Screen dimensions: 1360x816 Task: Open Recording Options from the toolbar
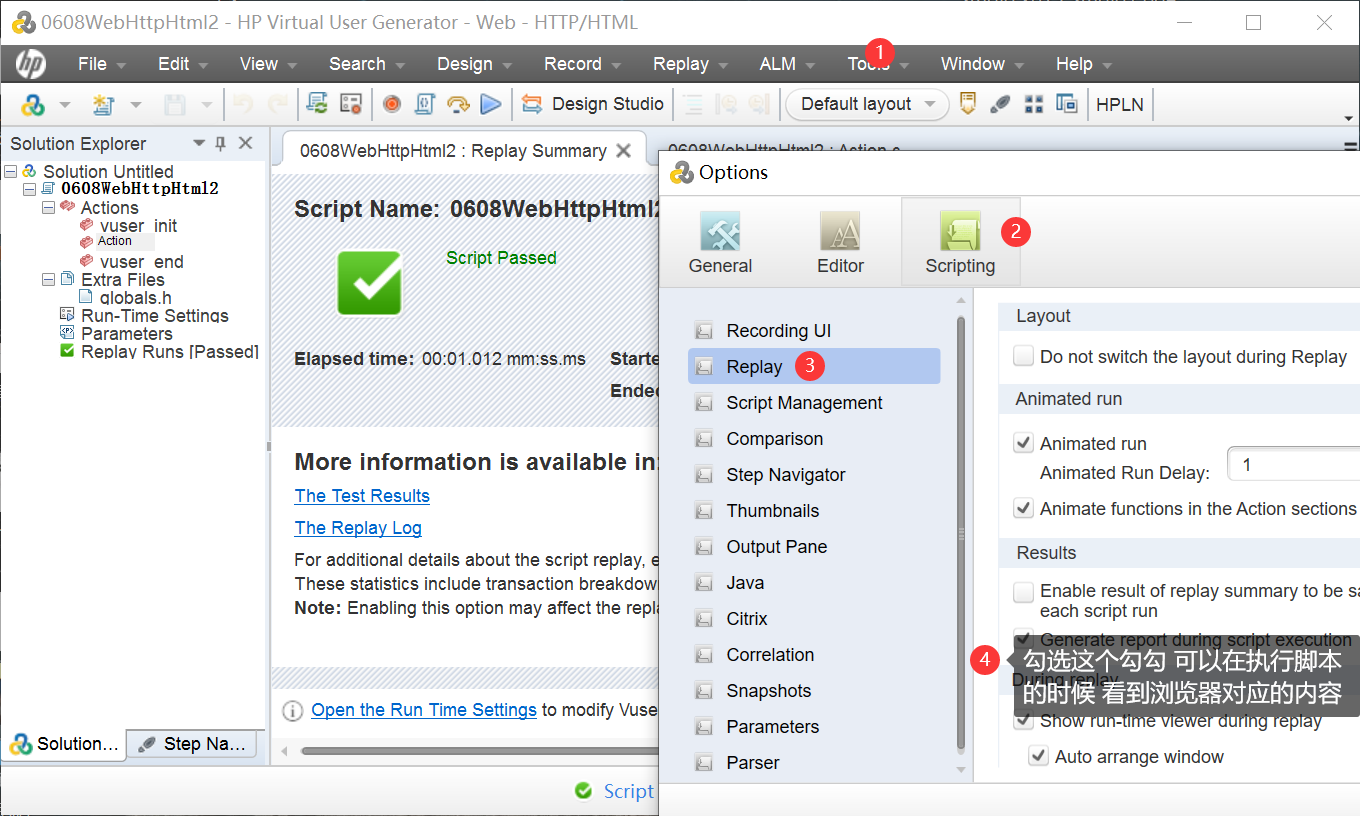pyautogui.click(x=350, y=104)
